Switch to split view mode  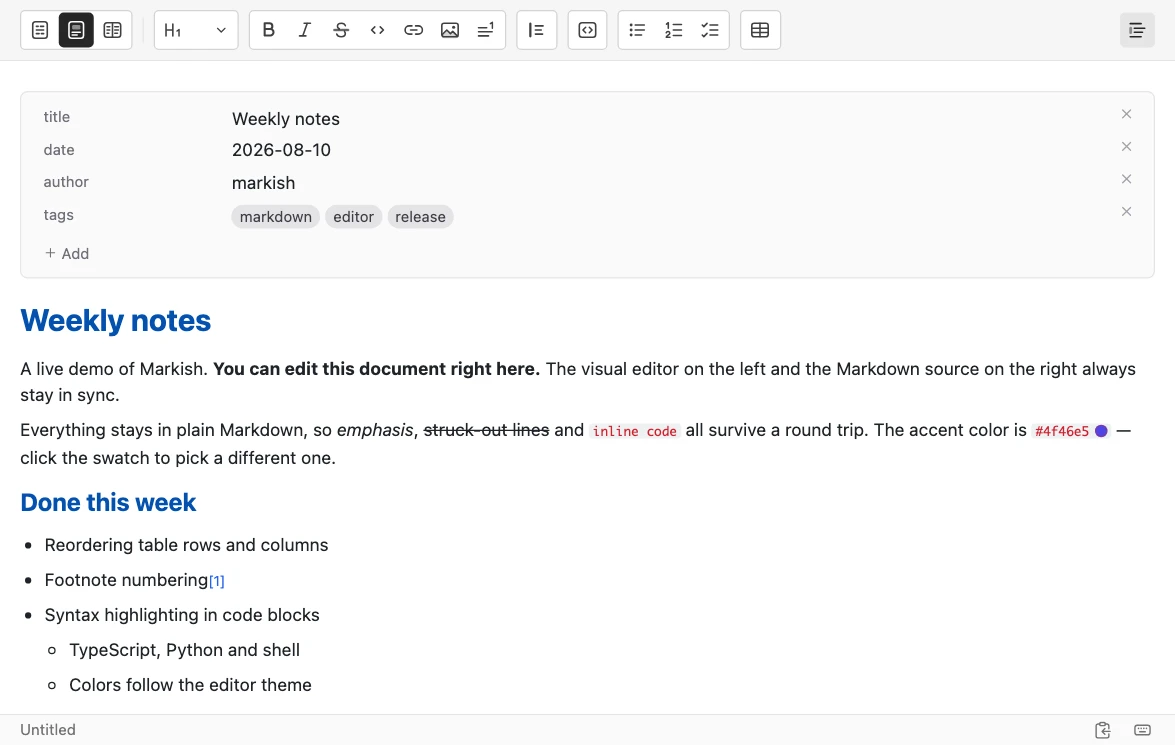112,30
